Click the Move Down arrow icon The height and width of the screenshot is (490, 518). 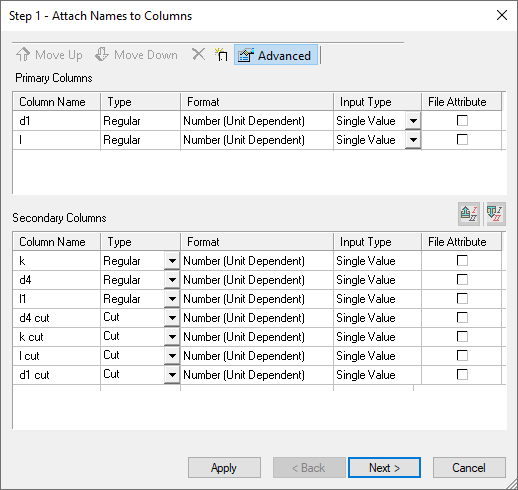(x=102, y=55)
